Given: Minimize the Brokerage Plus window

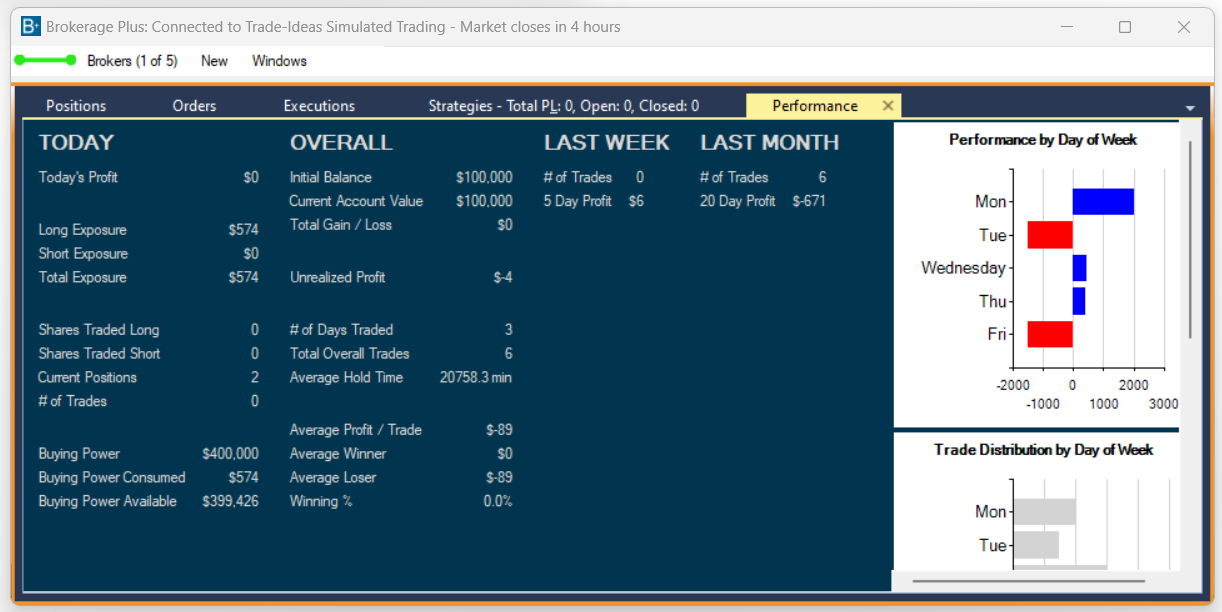Looking at the screenshot, I should pyautogui.click(x=1066, y=27).
